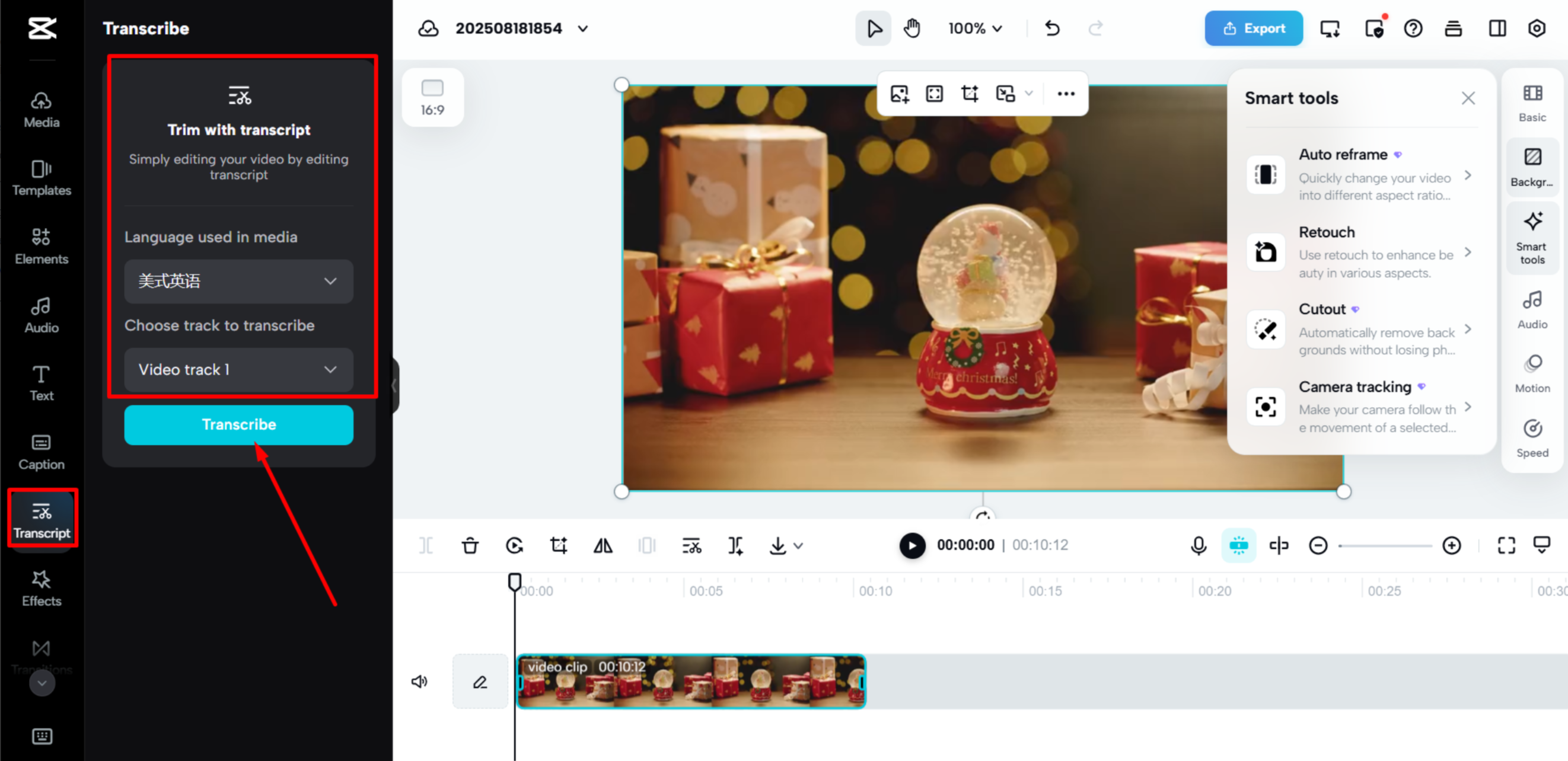
Task: Zoom out timeline with minus button
Action: click(1318, 545)
